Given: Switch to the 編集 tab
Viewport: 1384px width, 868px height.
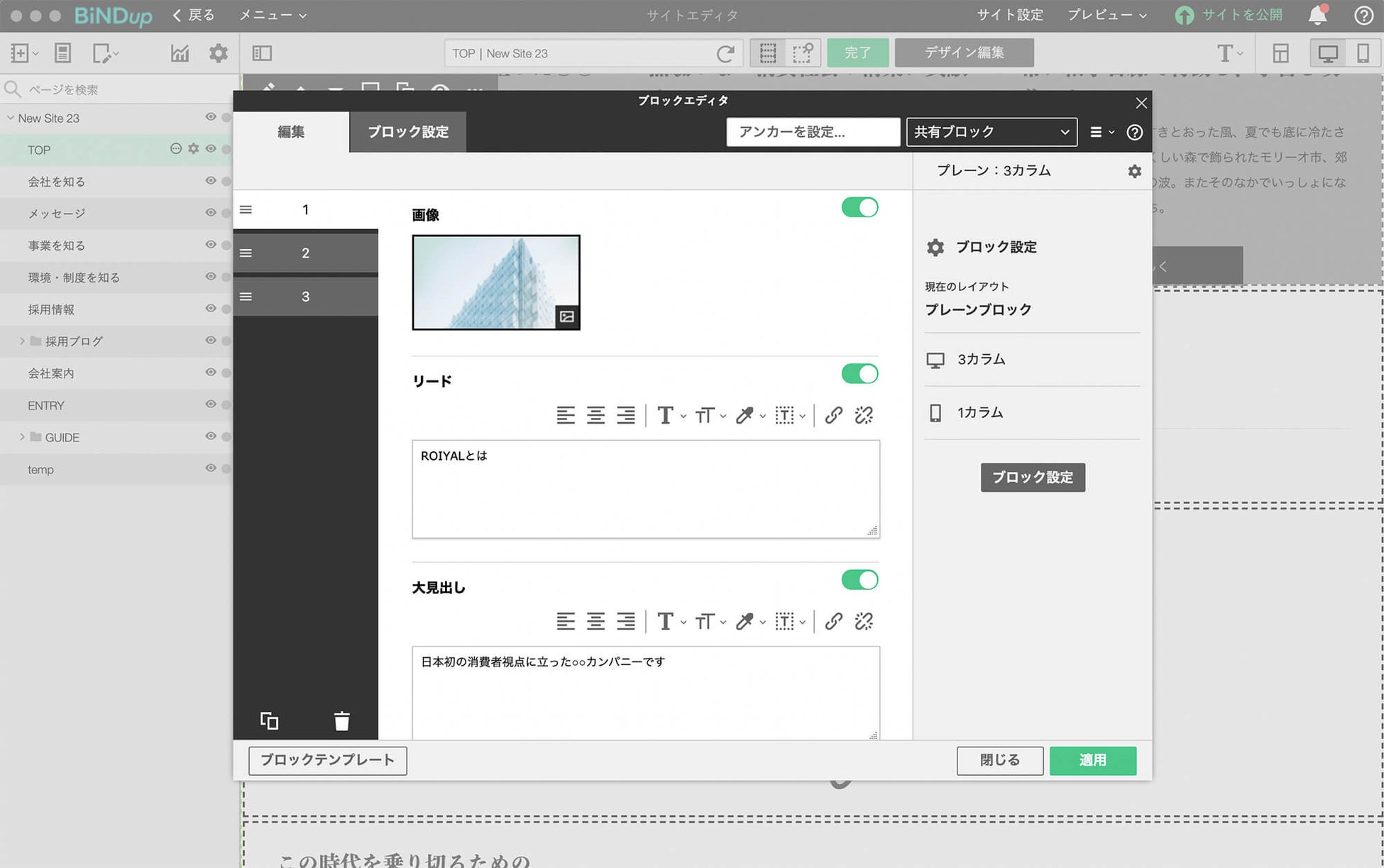Looking at the screenshot, I should click(290, 131).
